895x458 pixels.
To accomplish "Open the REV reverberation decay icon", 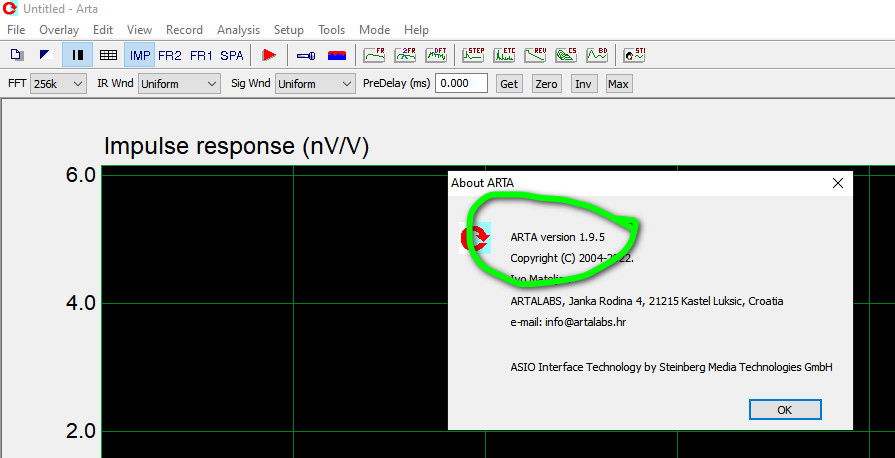I will (535, 55).
